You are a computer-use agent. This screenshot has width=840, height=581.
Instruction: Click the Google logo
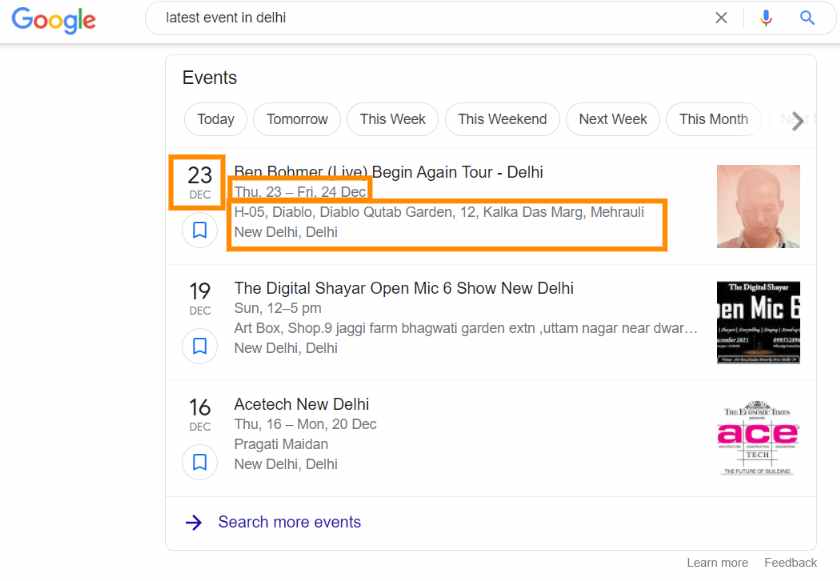tap(52, 21)
